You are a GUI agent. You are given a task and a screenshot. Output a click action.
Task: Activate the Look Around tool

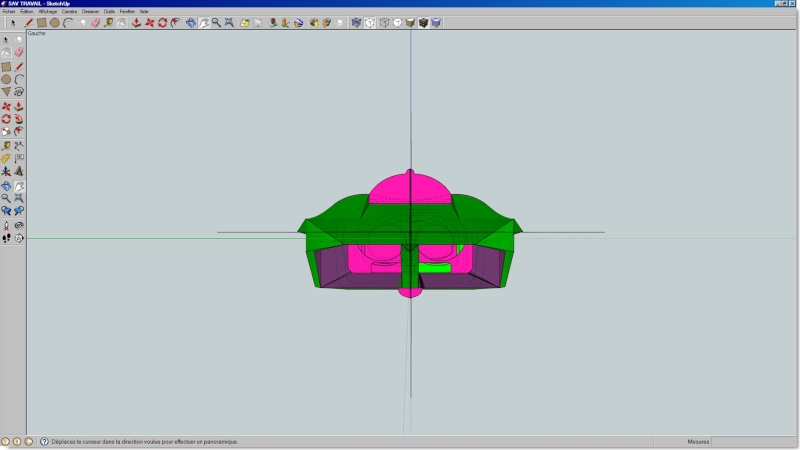(x=19, y=226)
